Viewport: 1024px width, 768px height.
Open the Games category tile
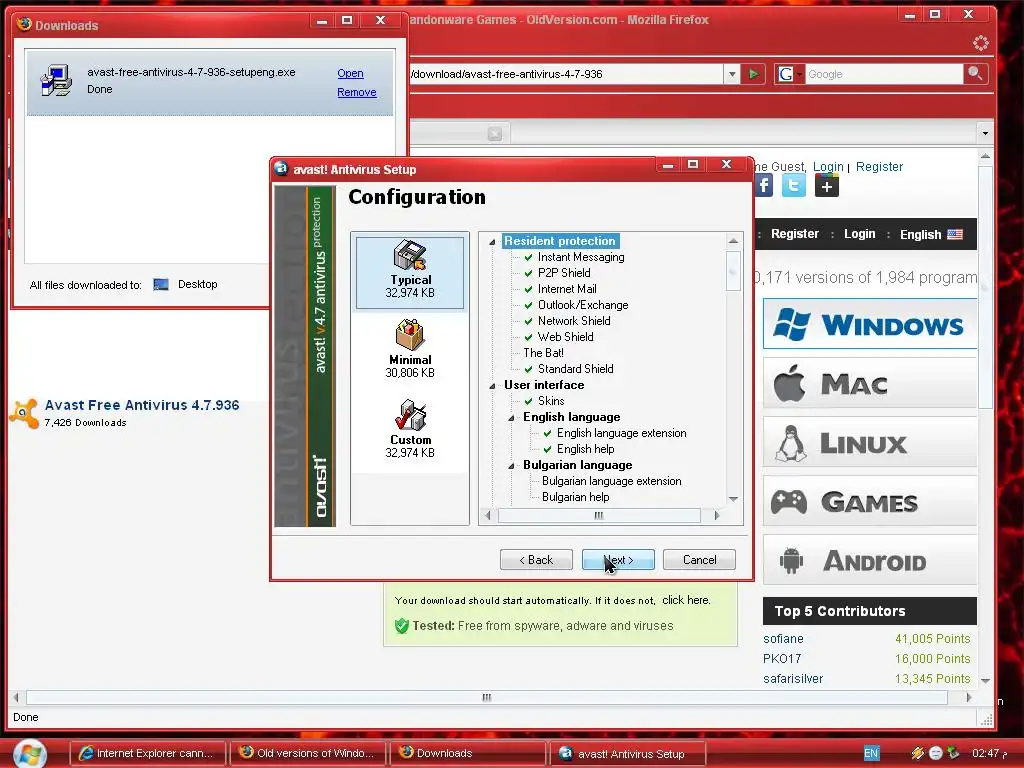coord(869,502)
